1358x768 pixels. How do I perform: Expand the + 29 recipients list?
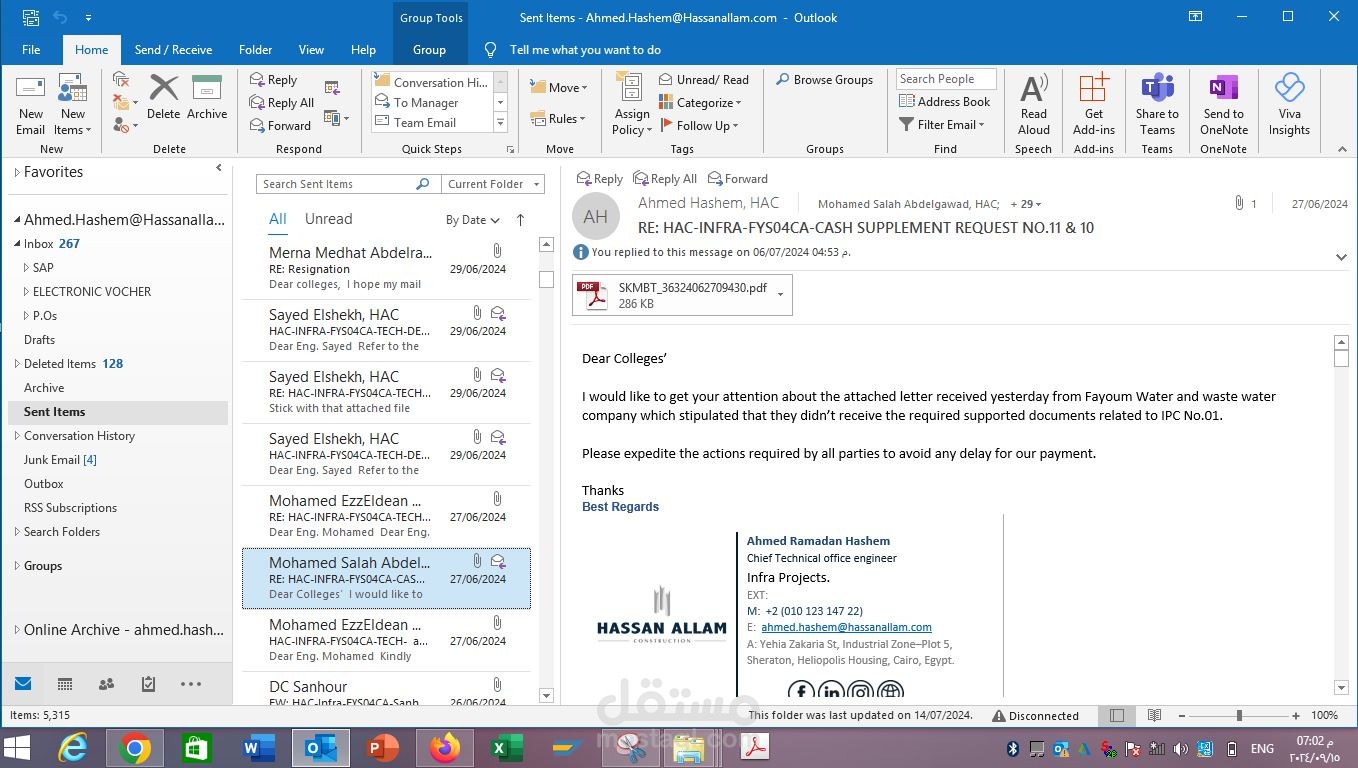1026,204
